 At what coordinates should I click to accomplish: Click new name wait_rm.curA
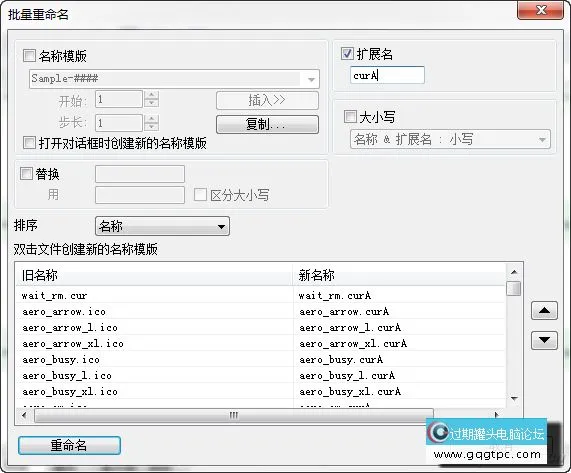pos(335,295)
